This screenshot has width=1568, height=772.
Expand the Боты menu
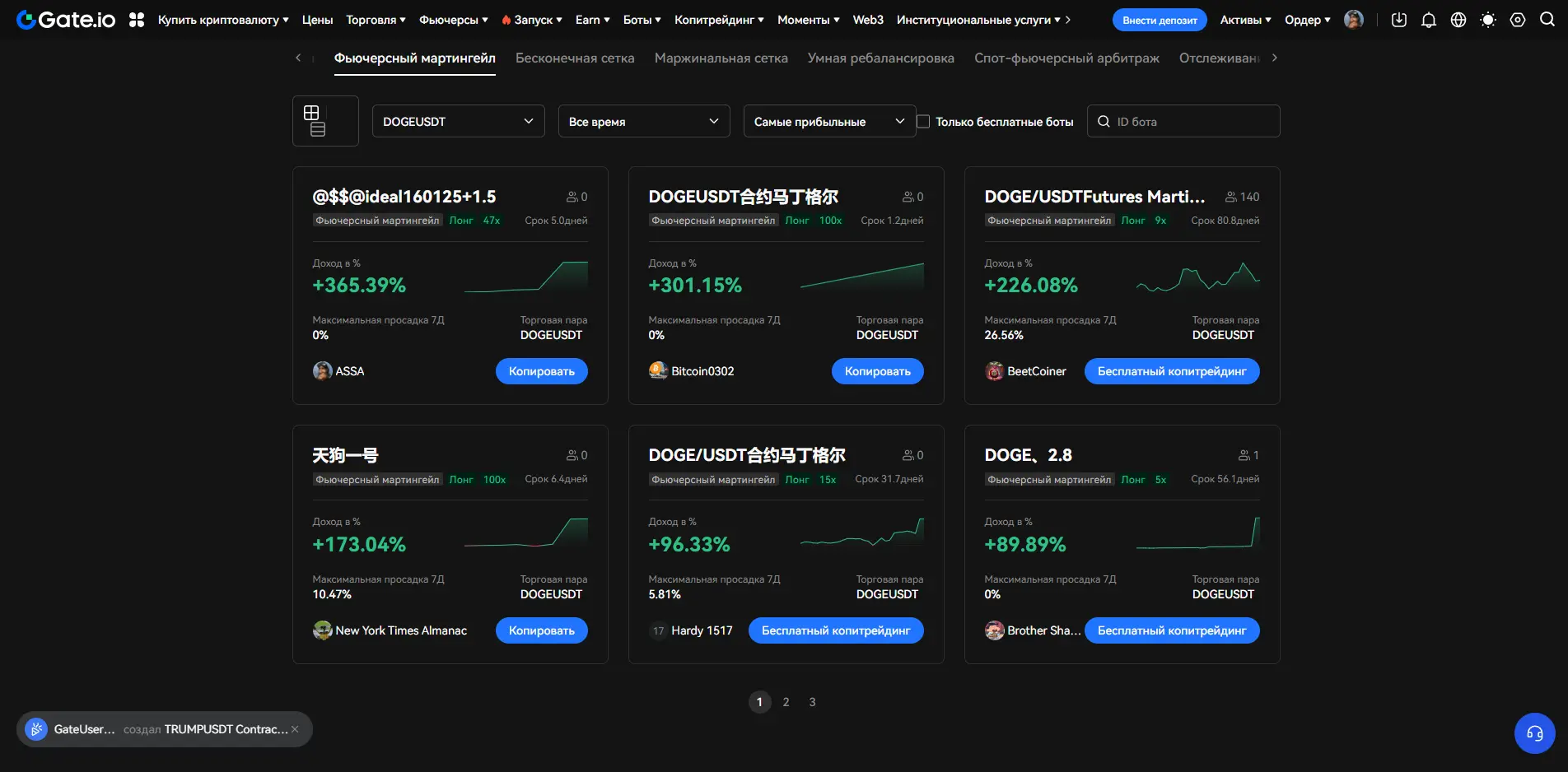tap(642, 20)
